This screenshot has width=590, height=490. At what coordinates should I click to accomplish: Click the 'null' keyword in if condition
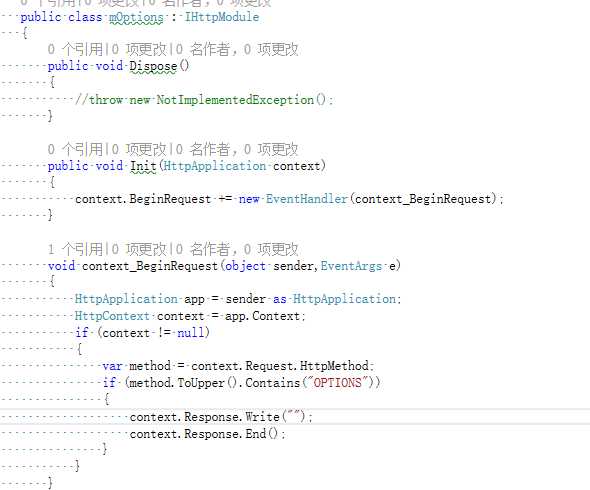[190, 333]
